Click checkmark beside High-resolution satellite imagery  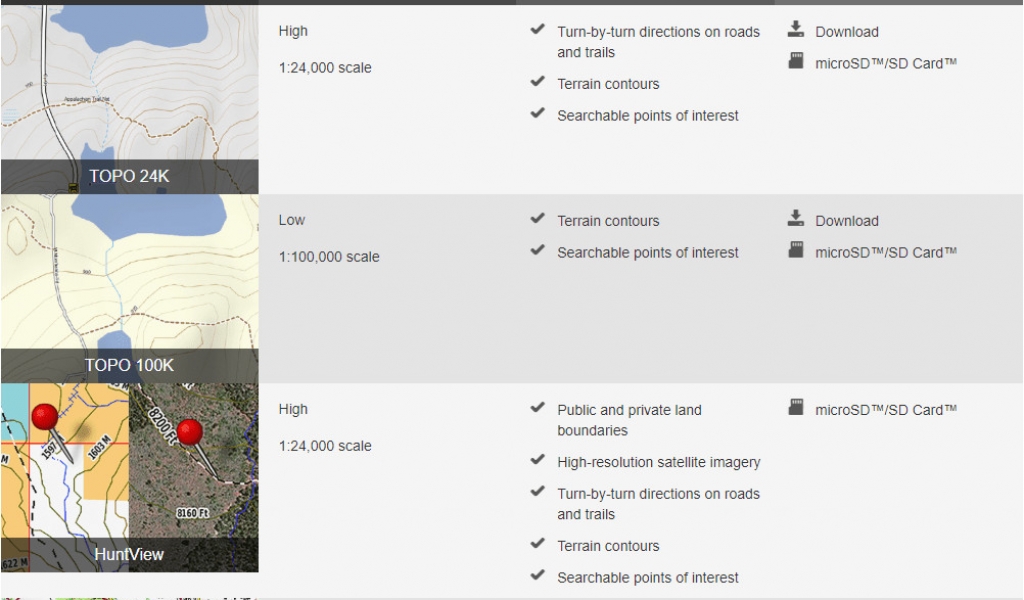click(x=537, y=460)
